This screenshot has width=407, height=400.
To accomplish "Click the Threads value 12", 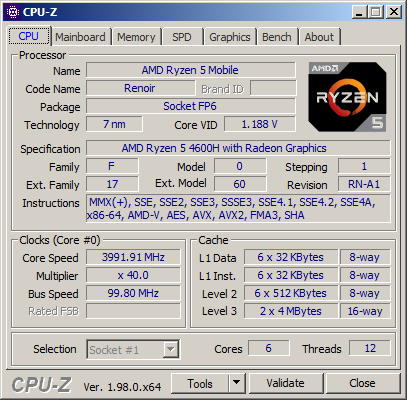I will coord(370,348).
